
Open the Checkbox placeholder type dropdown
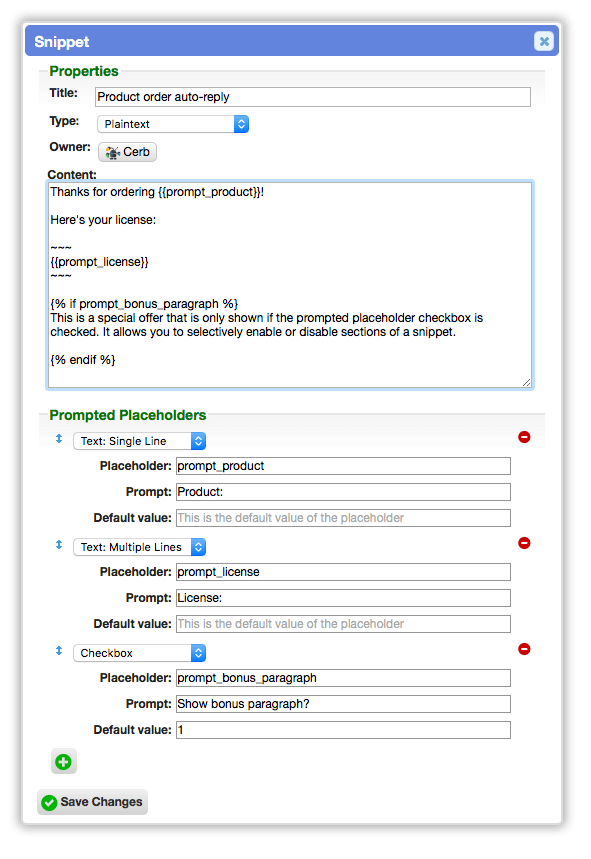tap(140, 653)
